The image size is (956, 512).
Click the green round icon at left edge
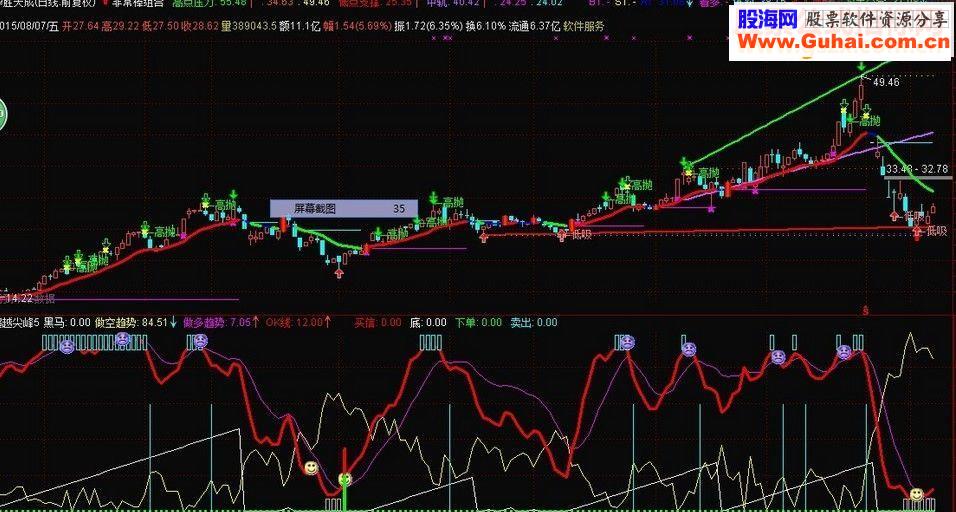tap(2, 115)
